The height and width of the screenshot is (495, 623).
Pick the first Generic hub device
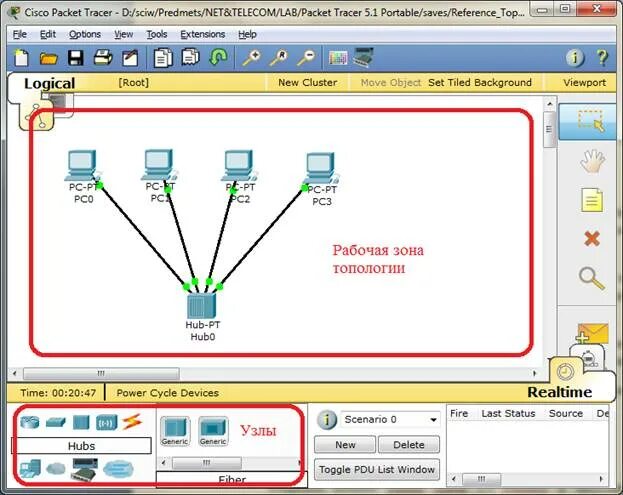(x=175, y=431)
